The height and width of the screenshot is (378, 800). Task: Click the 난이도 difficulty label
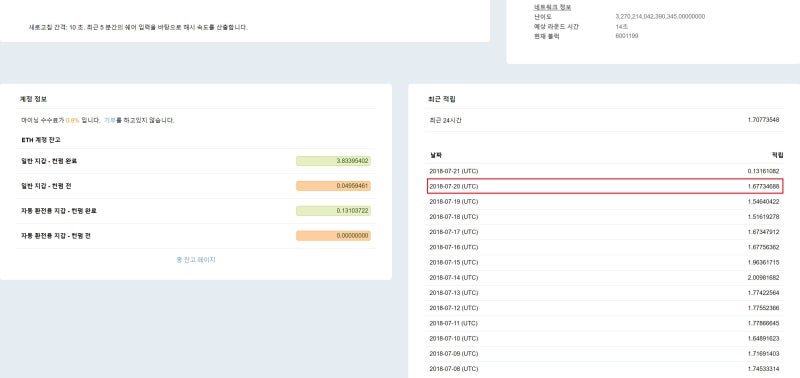click(543, 17)
